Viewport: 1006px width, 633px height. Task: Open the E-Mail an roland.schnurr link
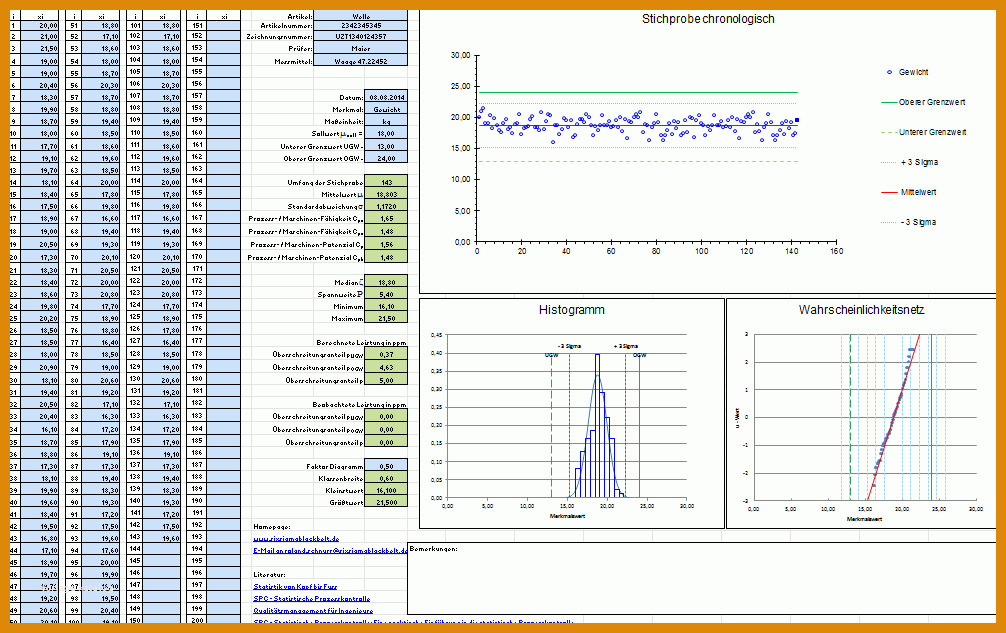[330, 551]
